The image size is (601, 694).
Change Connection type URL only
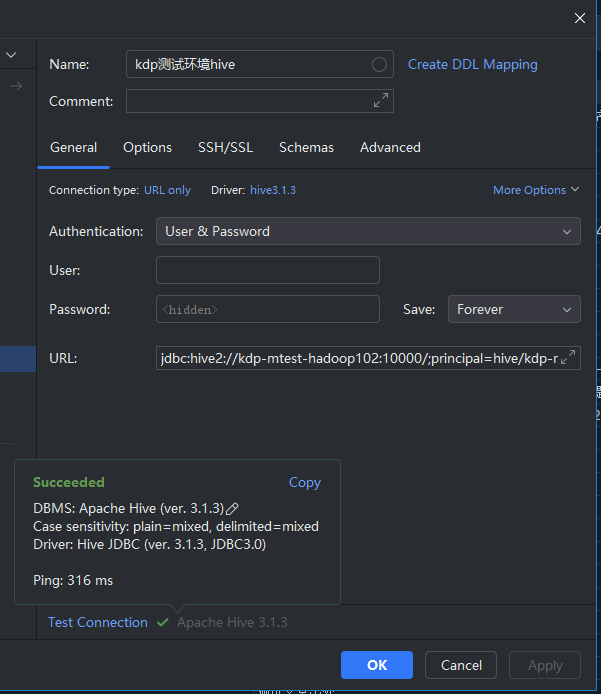click(167, 190)
